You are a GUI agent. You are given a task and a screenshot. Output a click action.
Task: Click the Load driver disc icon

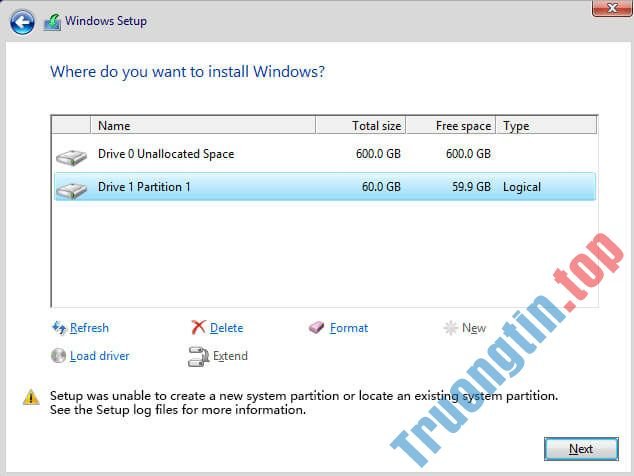58,356
